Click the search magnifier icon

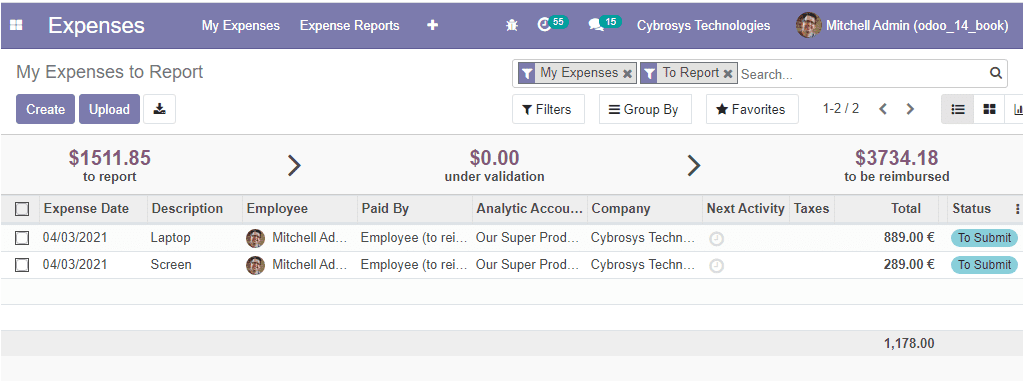[995, 73]
